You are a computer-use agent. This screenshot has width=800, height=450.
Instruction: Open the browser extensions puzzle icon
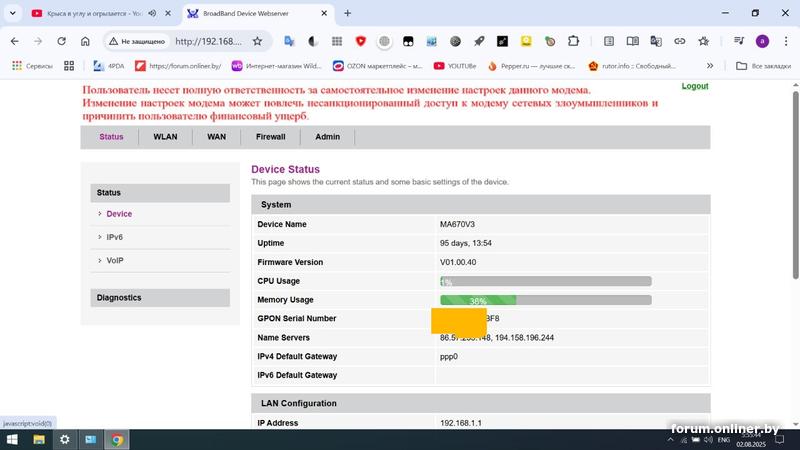(x=573, y=41)
